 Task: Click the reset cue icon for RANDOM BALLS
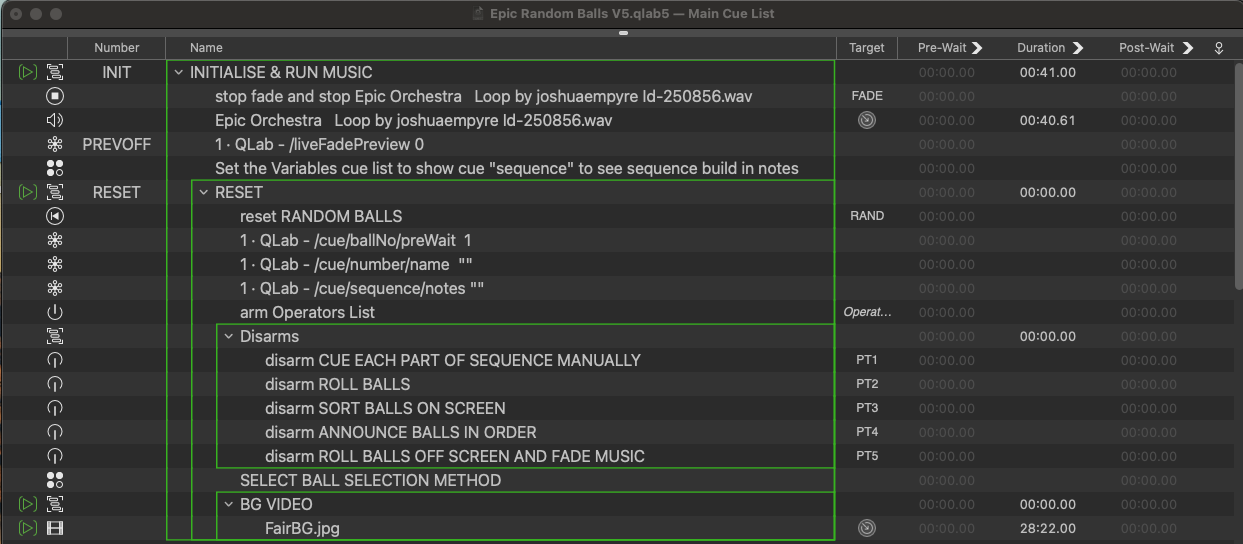(x=55, y=216)
